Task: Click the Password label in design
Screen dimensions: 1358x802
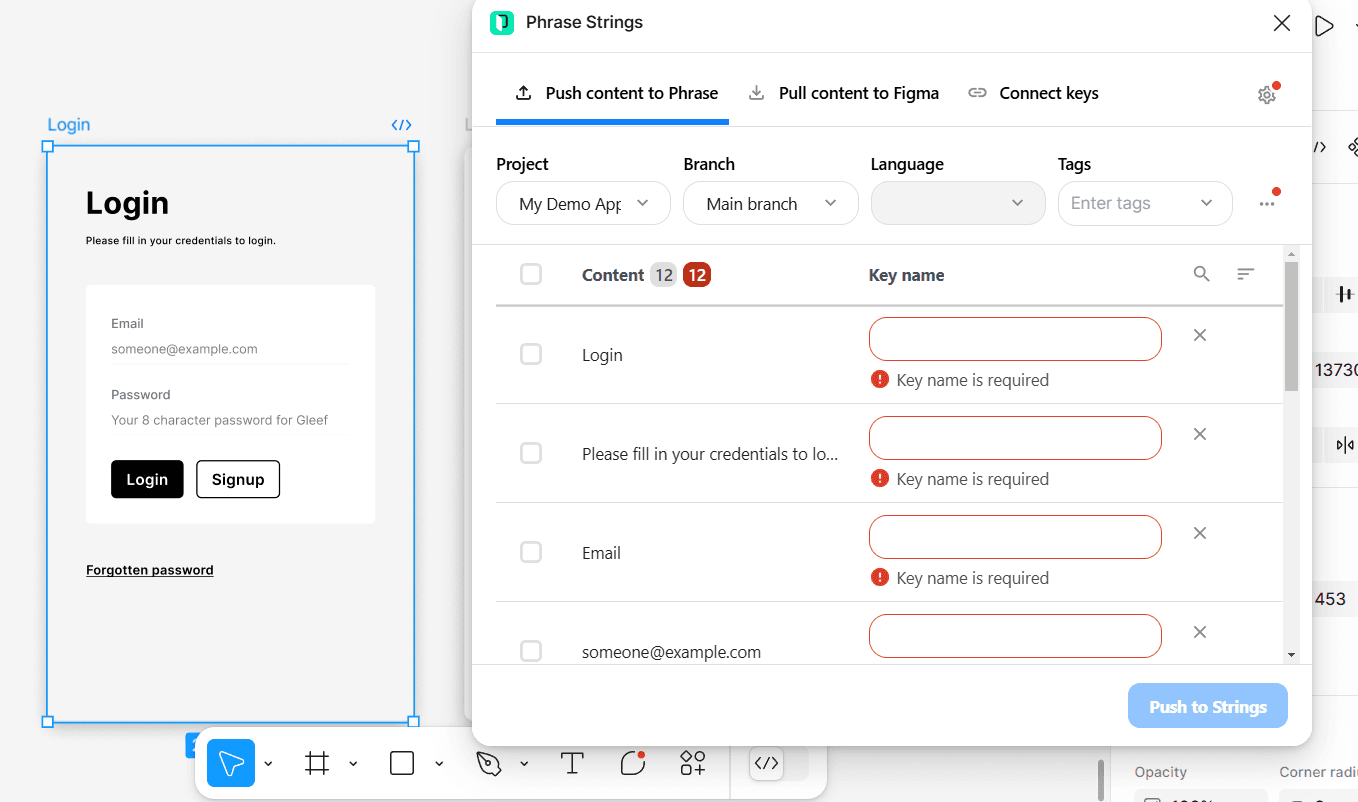Action: click(x=141, y=395)
